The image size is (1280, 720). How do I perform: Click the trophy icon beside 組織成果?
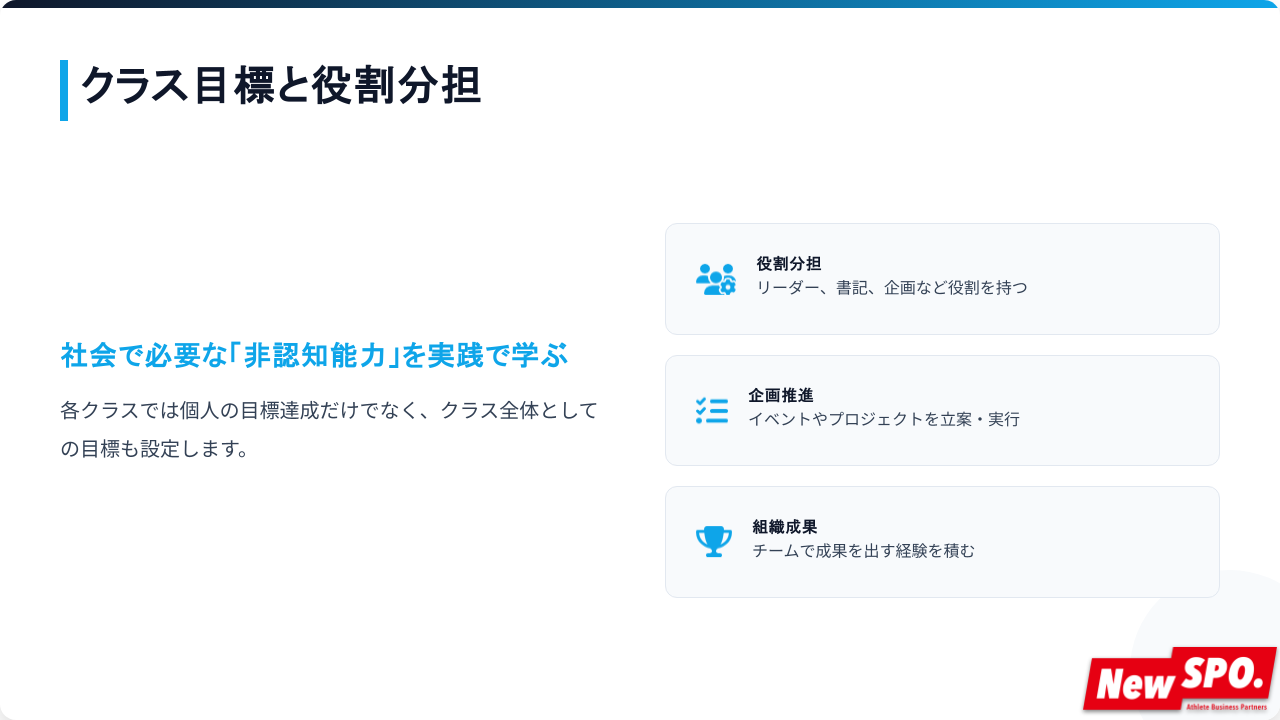(714, 542)
